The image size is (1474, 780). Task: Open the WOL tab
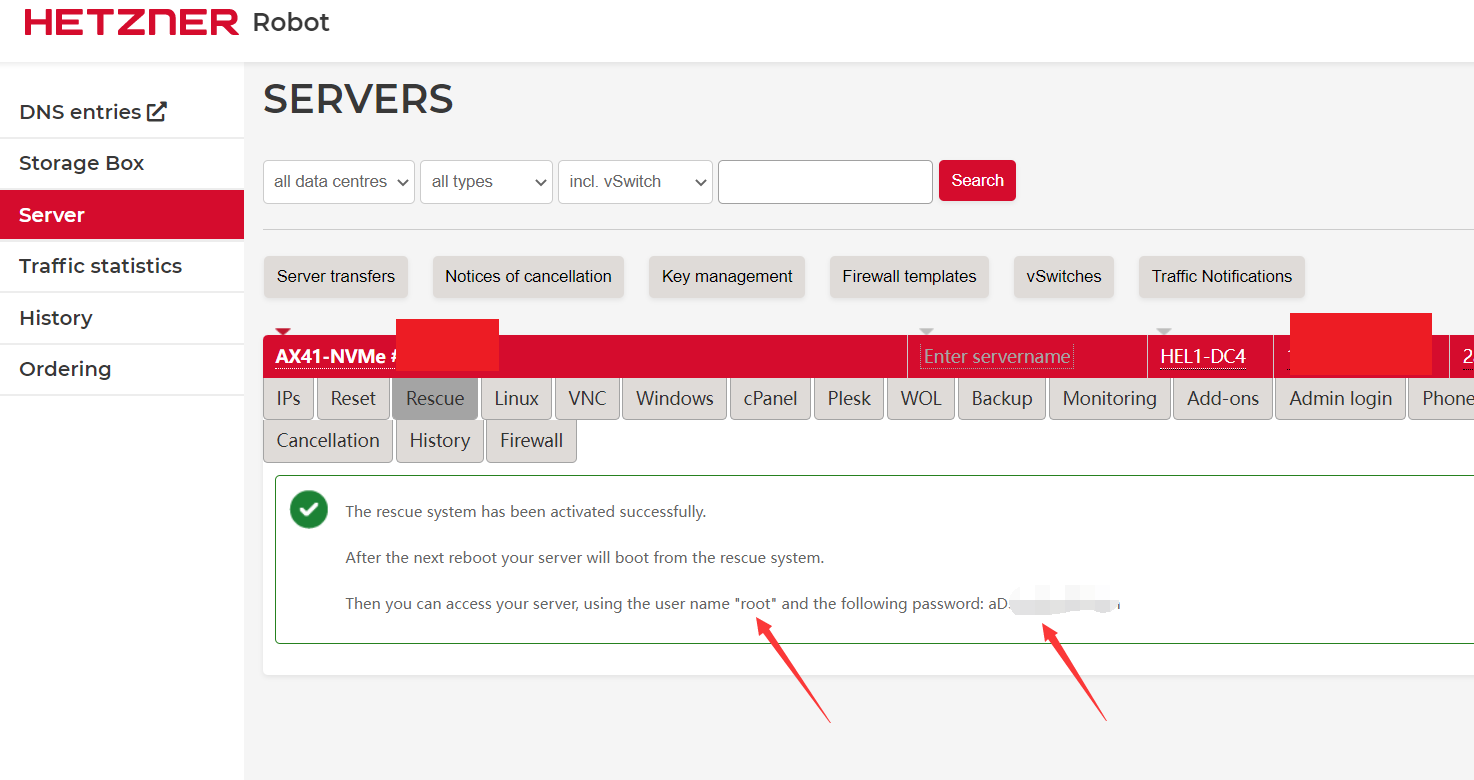(921, 398)
